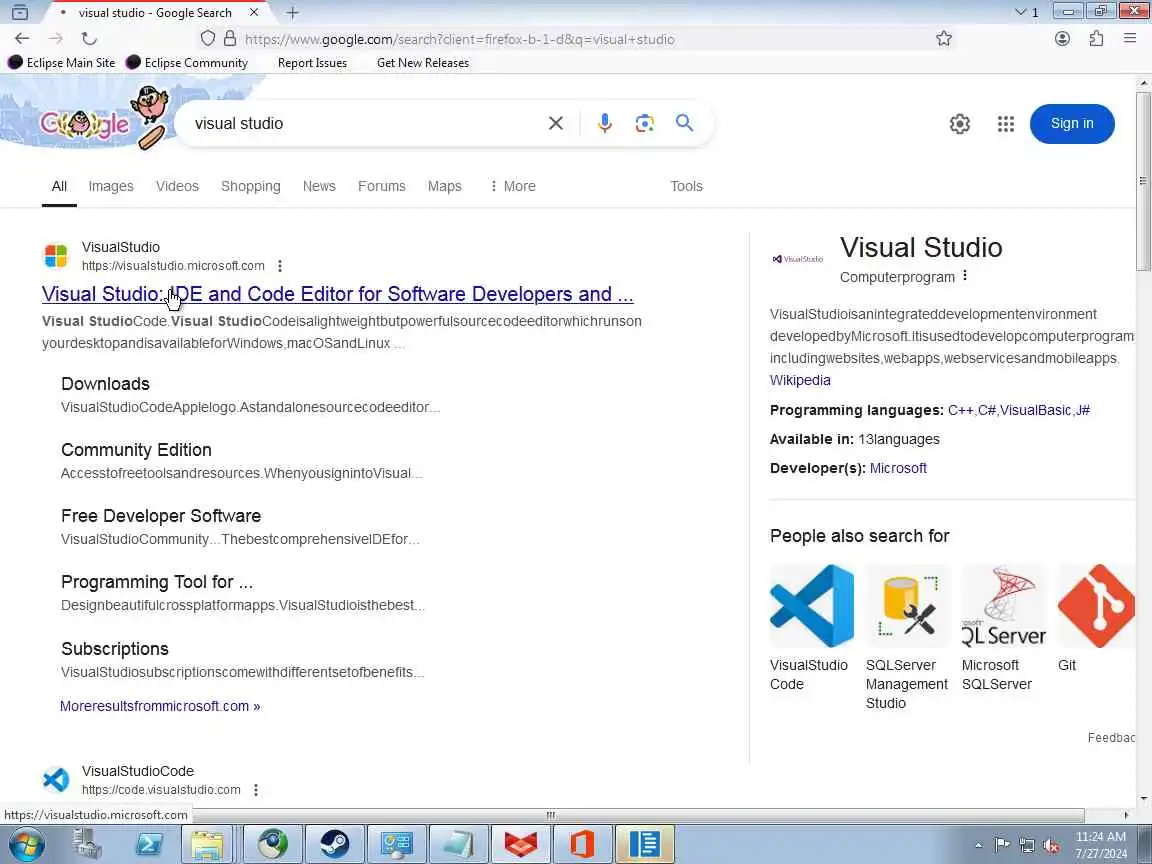Open the Microsoft SQL Server thumbnail
The height and width of the screenshot is (864, 1152).
point(1004,606)
